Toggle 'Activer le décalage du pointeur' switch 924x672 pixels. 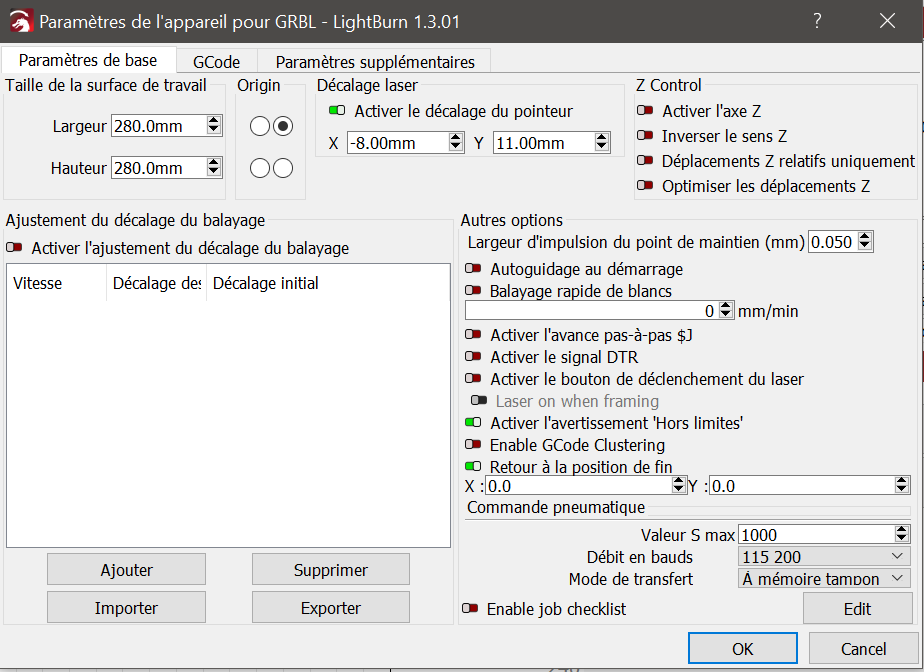click(336, 112)
